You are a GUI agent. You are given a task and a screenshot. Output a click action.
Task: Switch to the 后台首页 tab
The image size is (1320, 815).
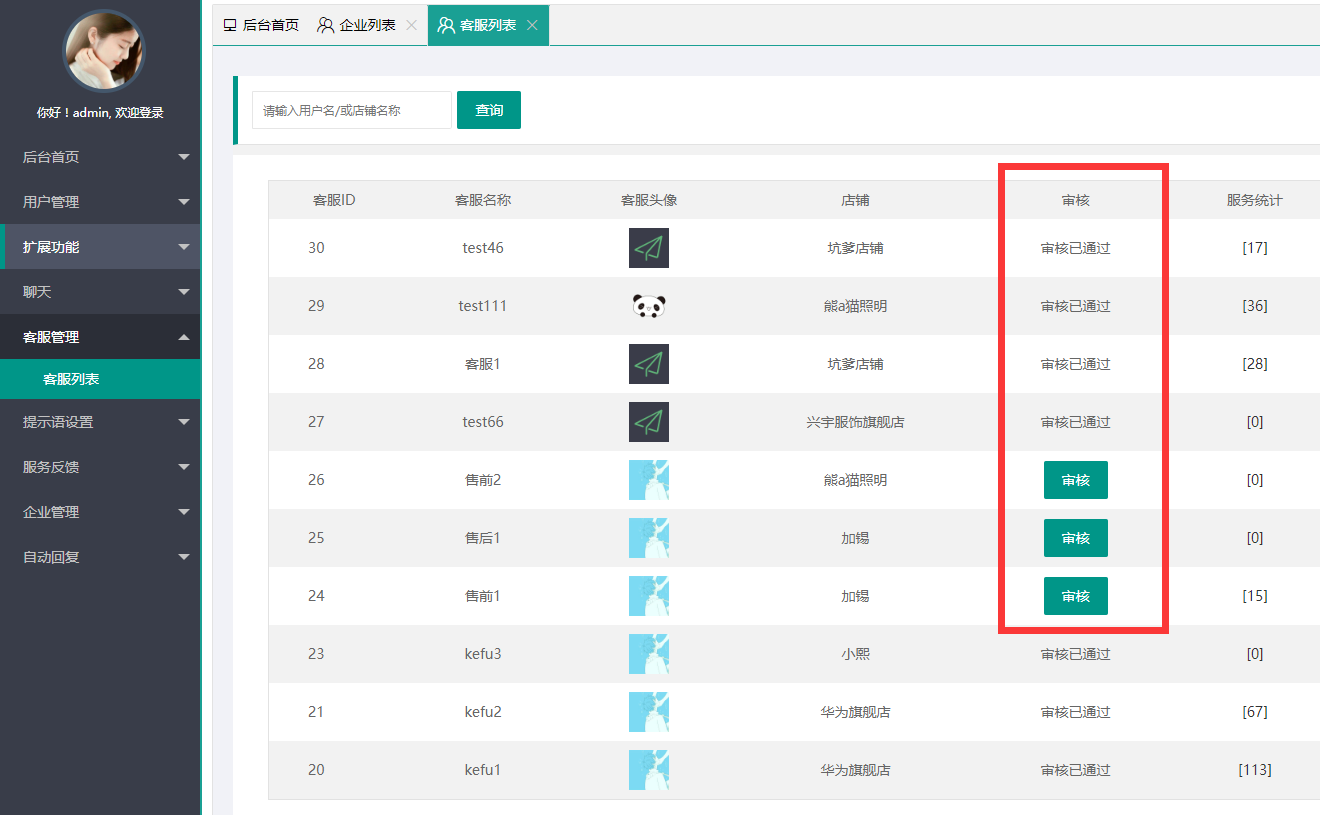tap(261, 25)
